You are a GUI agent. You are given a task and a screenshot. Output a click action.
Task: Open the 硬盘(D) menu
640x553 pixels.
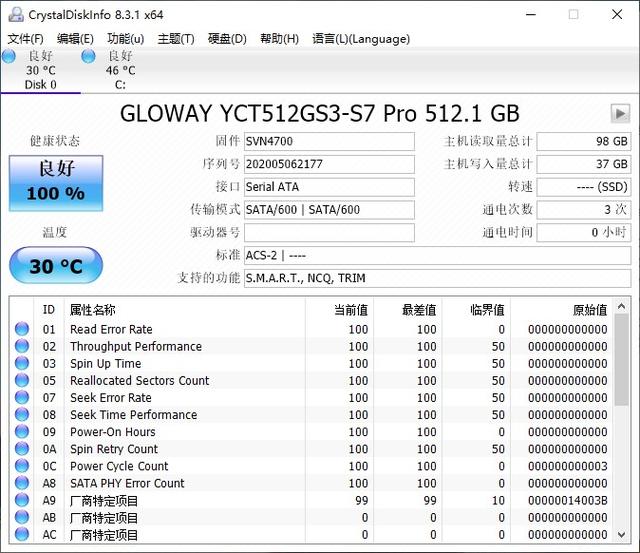(227, 39)
